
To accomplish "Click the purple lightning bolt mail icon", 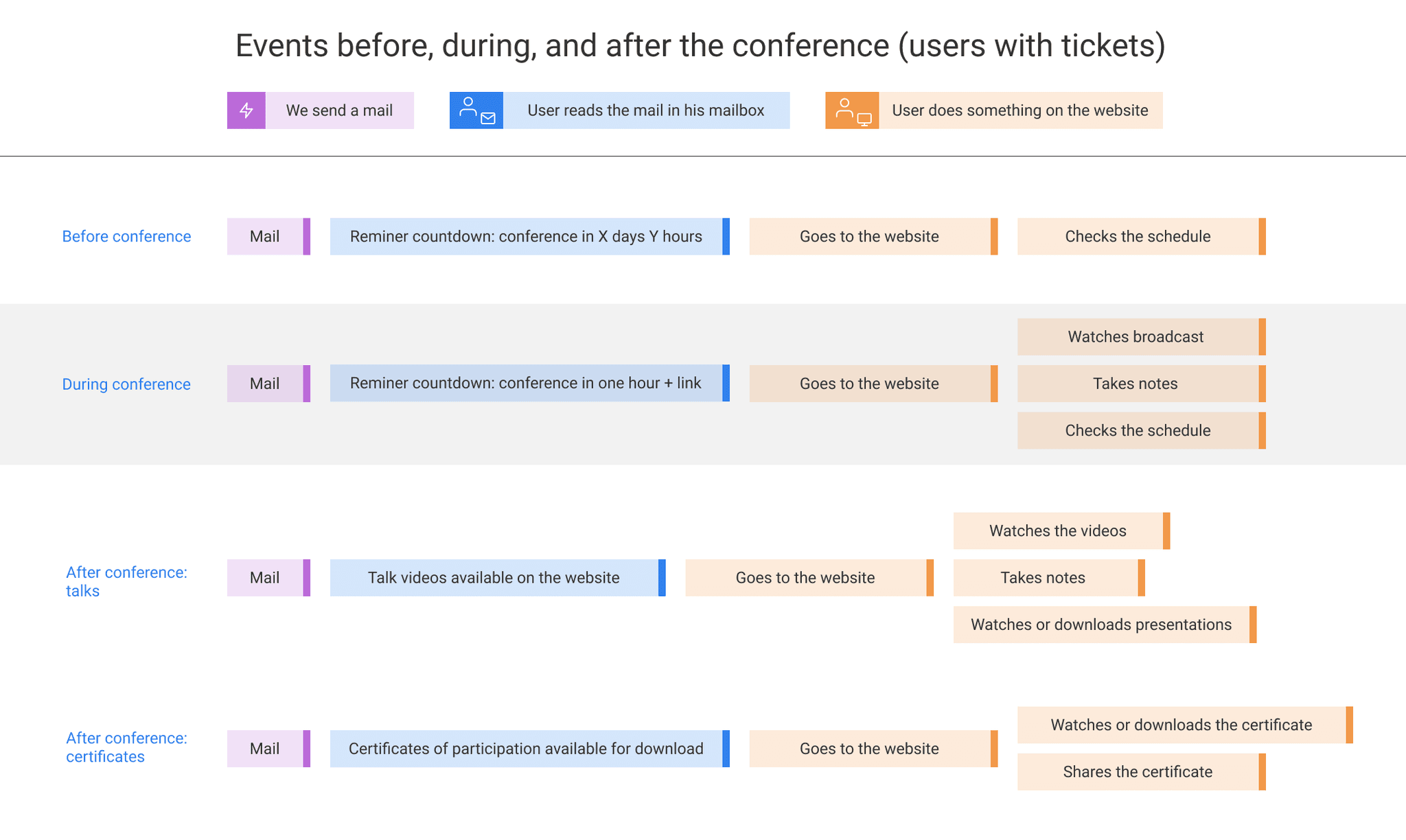I will click(x=246, y=110).
